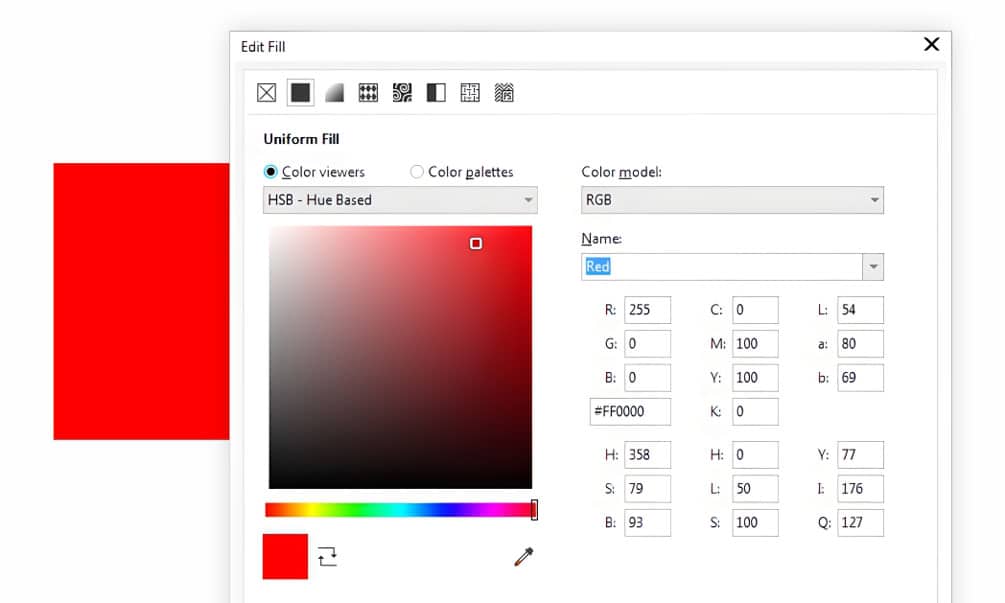Click the HSB S field showing 79

(647, 488)
